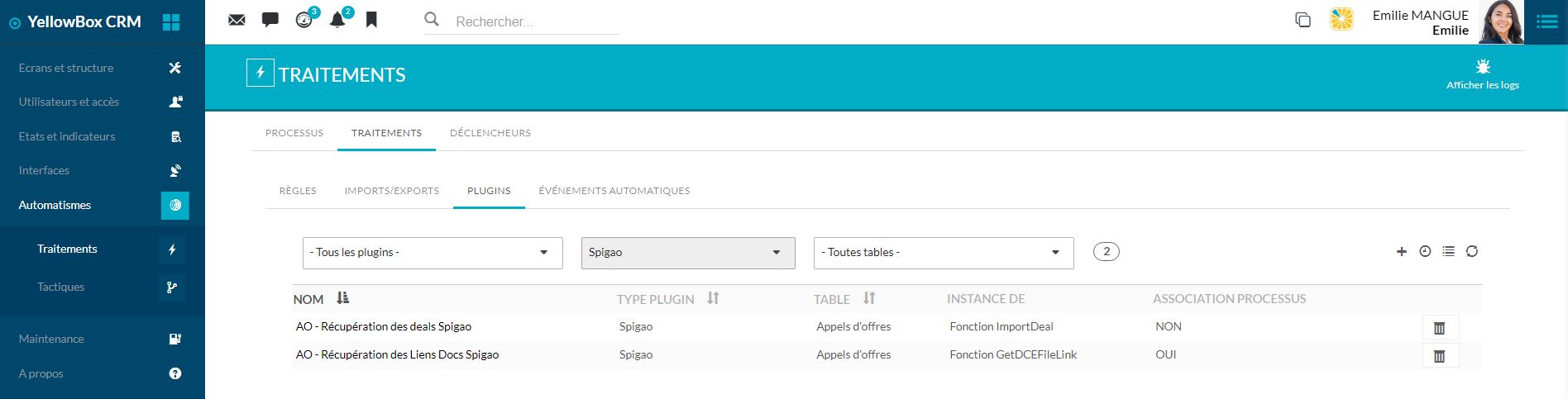Click the refresh icon in table toolbar

[1472, 251]
